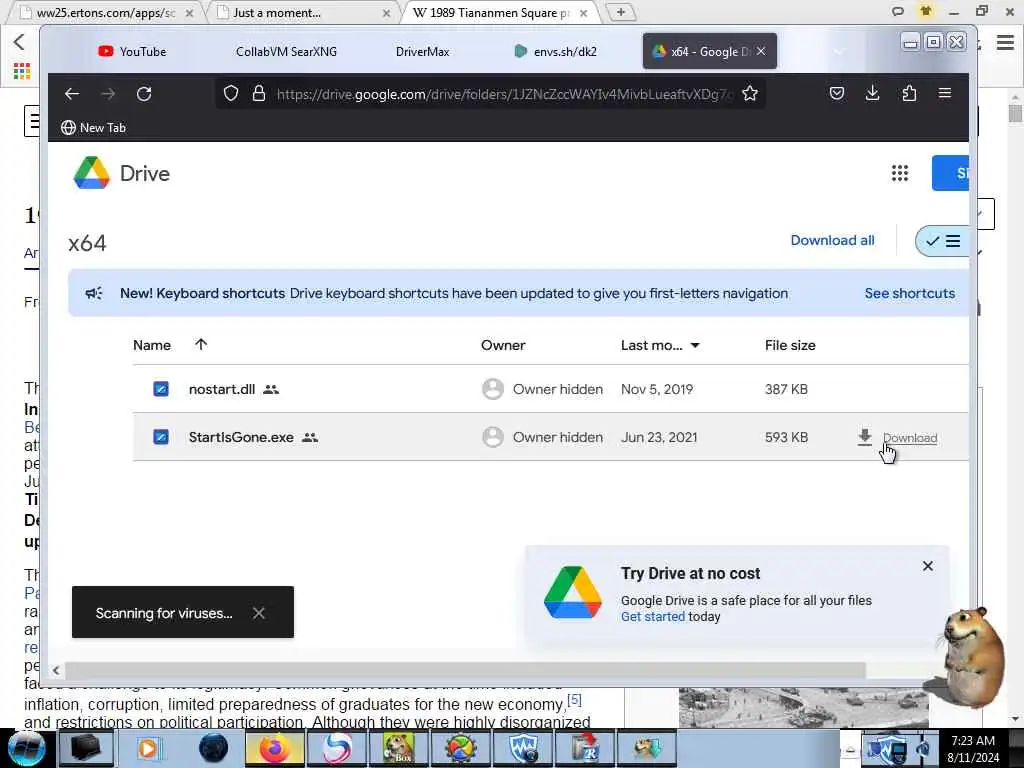The height and width of the screenshot is (768, 1024).
Task: Click the hamster desktop mascot
Action: click(972, 658)
